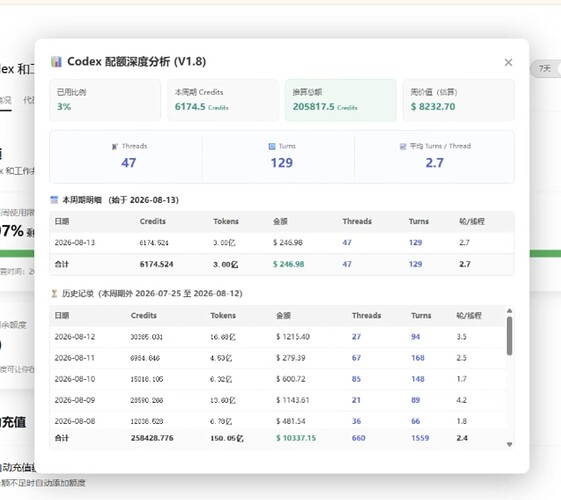Click turns value 94 in 2026-08-12 row
Image resolution: width=561 pixels, height=500 pixels.
[415, 337]
